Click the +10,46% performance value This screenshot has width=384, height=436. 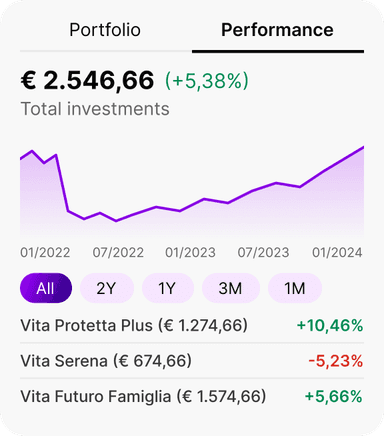pyautogui.click(x=330, y=325)
